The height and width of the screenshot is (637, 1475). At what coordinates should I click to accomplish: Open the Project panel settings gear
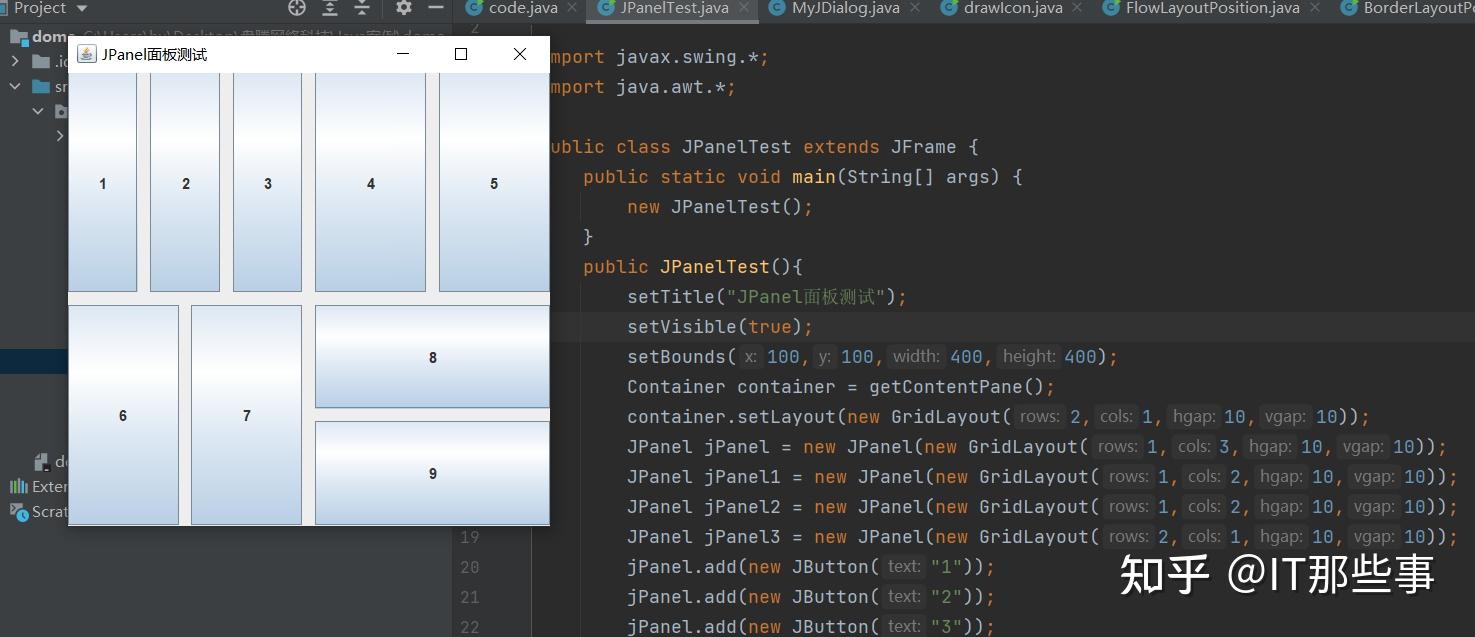(x=404, y=9)
